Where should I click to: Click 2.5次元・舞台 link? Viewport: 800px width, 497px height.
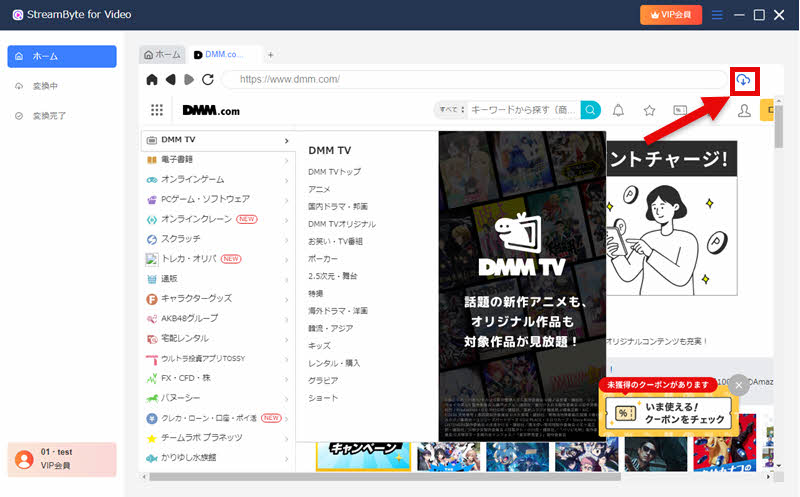tap(333, 276)
